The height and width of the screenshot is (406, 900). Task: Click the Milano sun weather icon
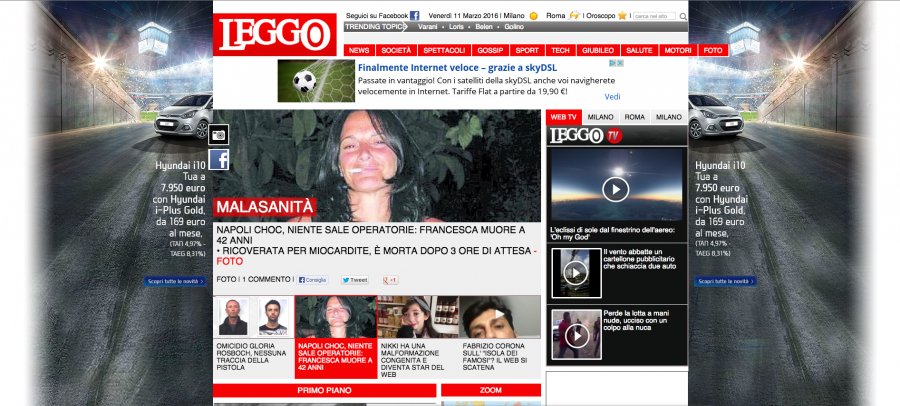point(534,16)
